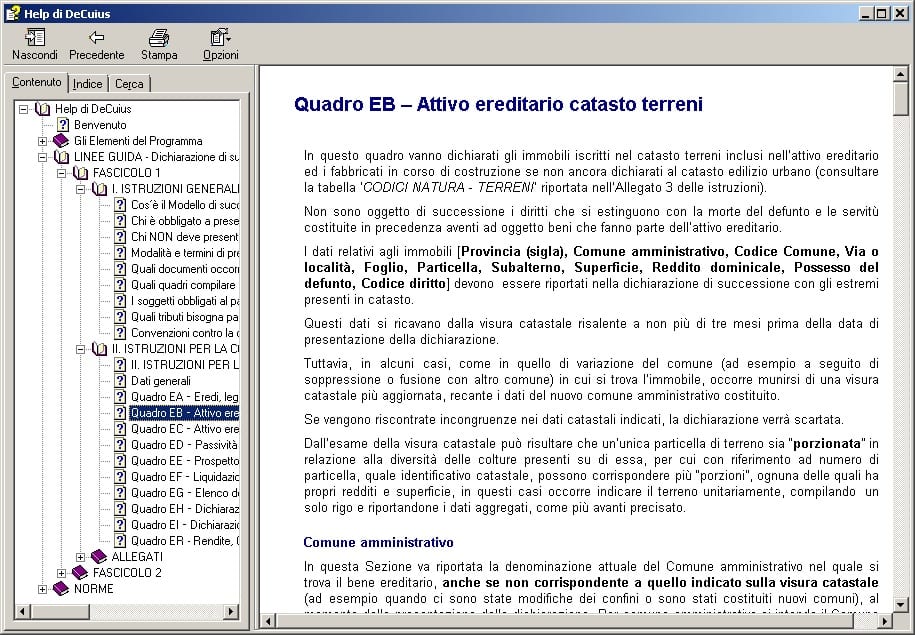Expand the ALLEGATI node
Image resolution: width=915 pixels, height=635 pixels.
coord(81,557)
